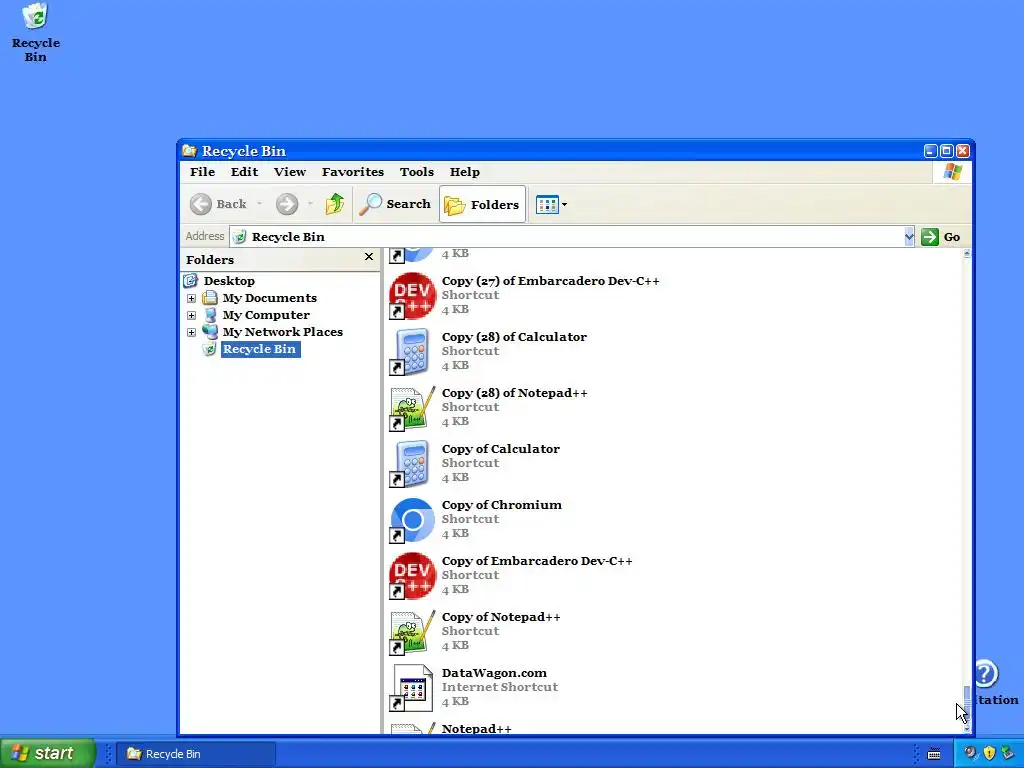The image size is (1024, 768).
Task: Click file list scrollbar up arrow
Action: tap(967, 253)
